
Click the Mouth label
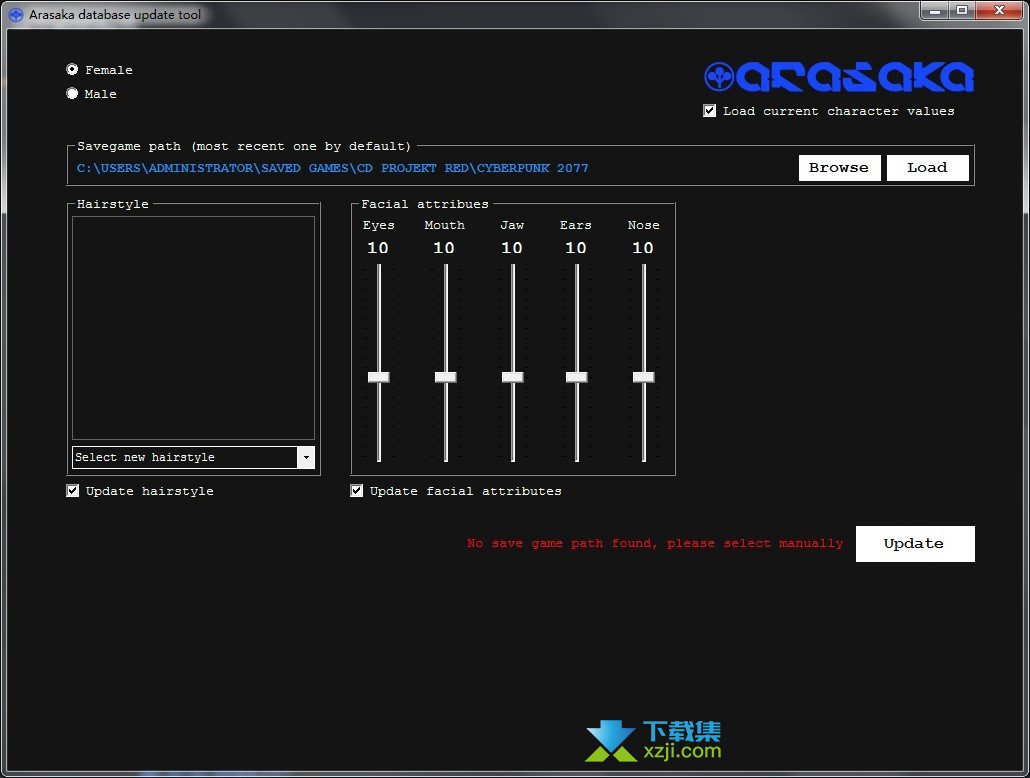445,225
